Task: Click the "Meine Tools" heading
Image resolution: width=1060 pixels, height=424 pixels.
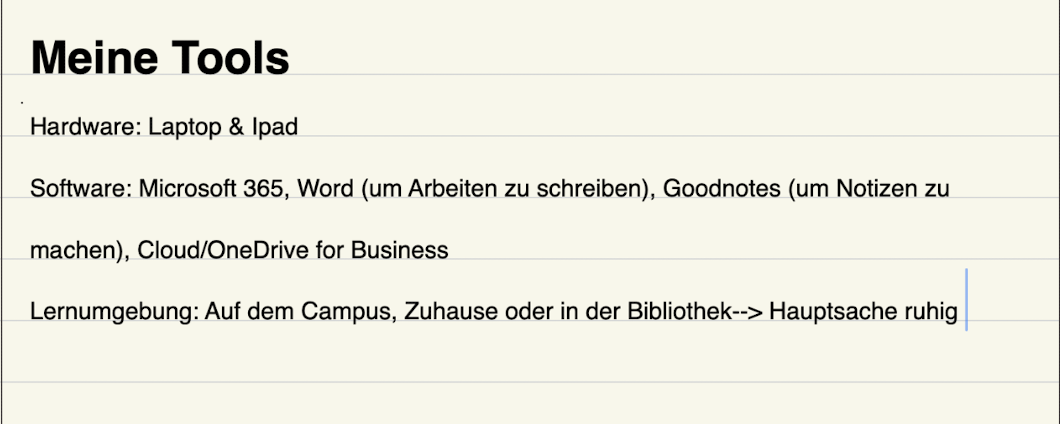Action: 160,58
